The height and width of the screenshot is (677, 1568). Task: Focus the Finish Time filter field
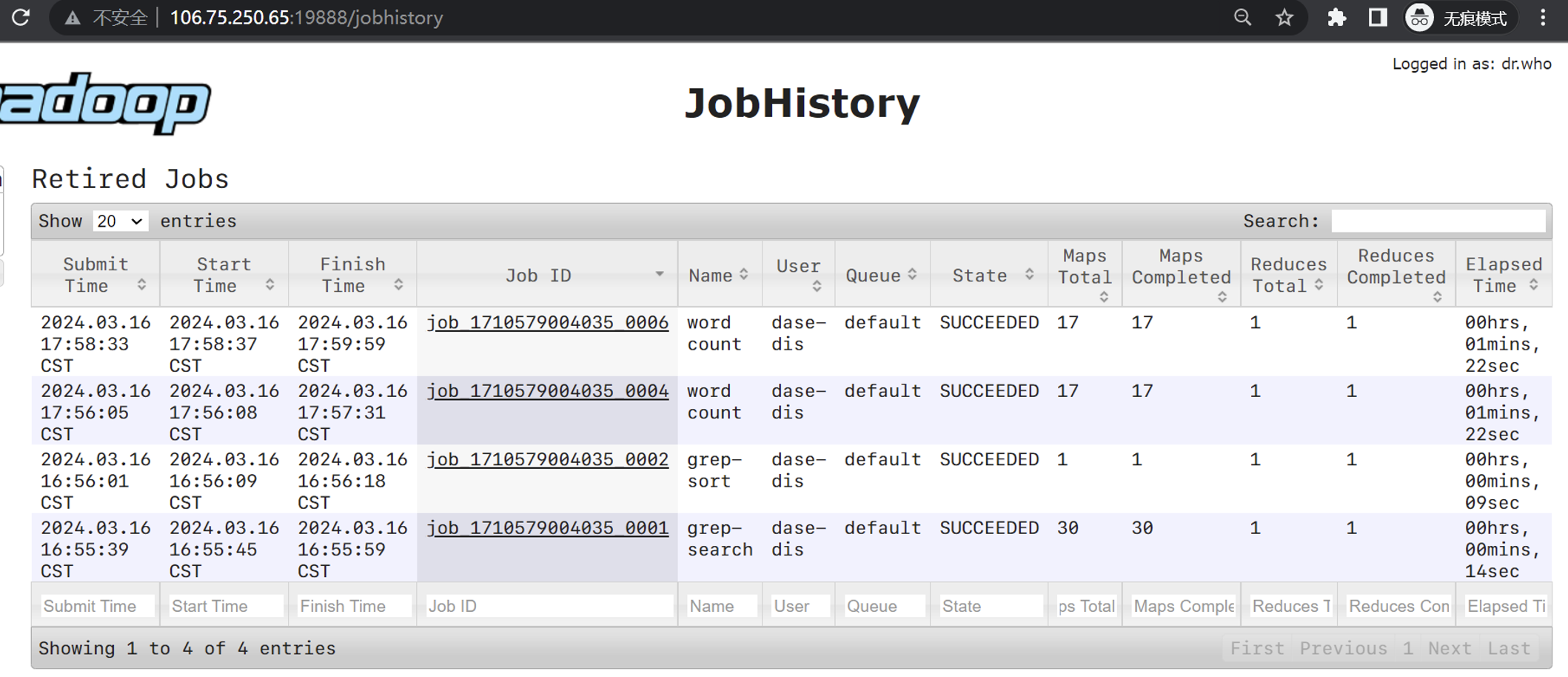point(353,606)
